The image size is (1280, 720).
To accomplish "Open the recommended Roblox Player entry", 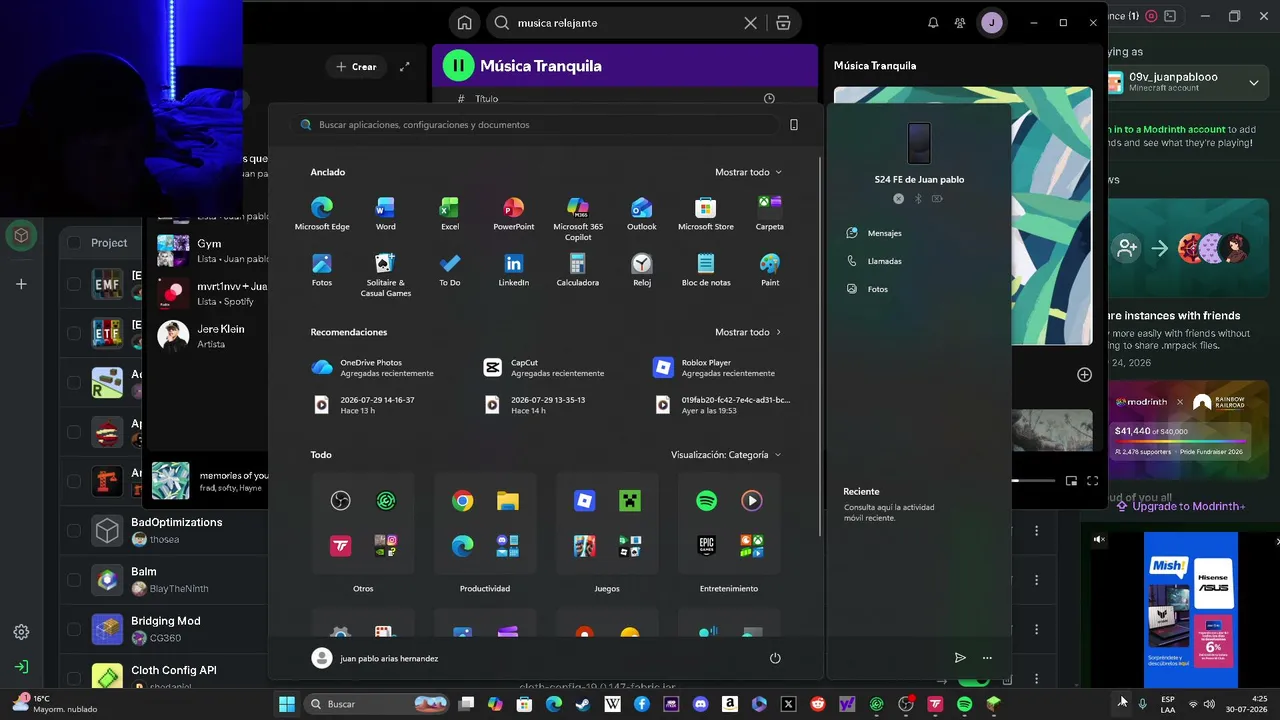I will 714,368.
